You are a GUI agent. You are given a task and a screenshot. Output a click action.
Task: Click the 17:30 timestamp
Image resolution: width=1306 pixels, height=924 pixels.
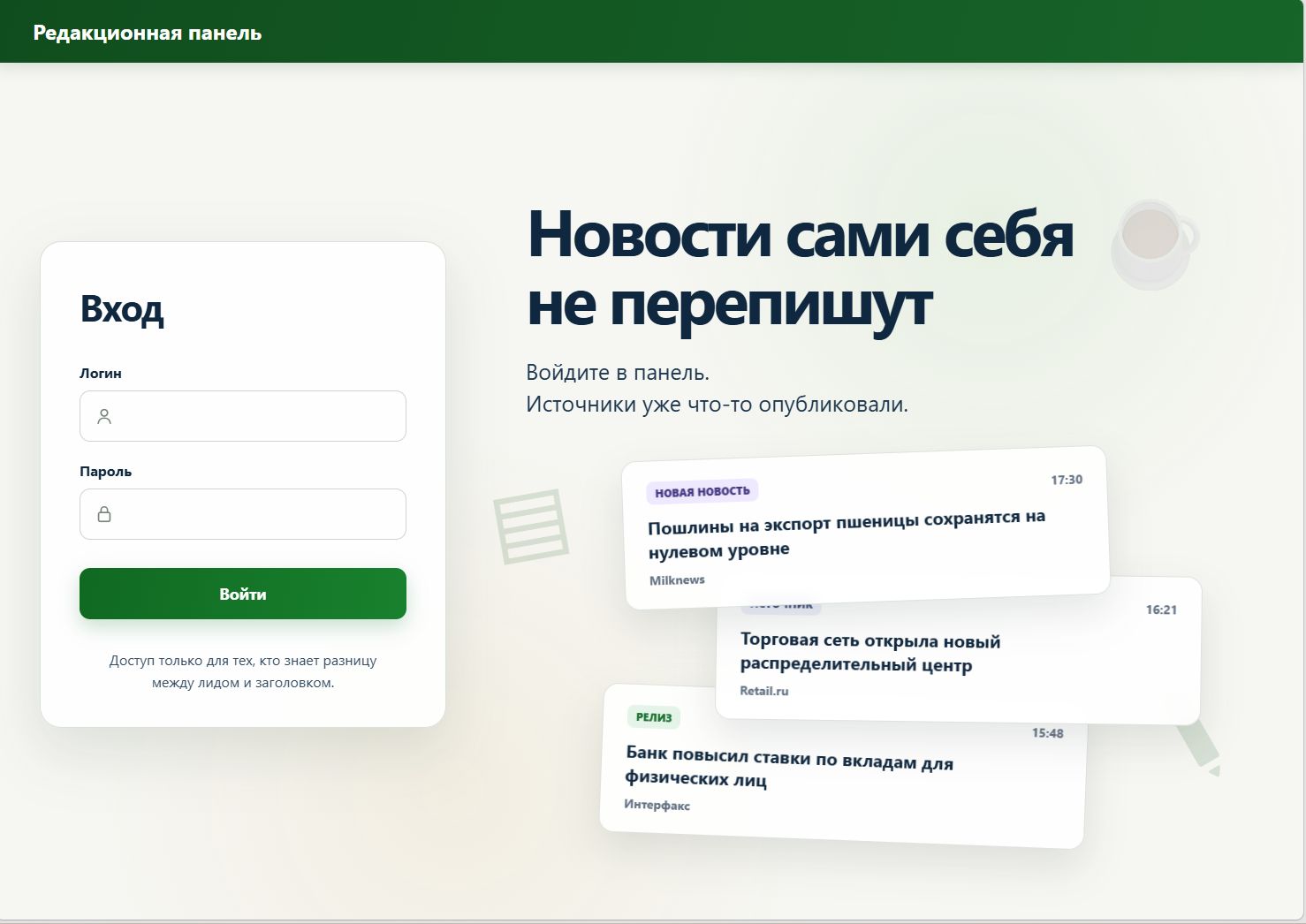(x=1067, y=480)
